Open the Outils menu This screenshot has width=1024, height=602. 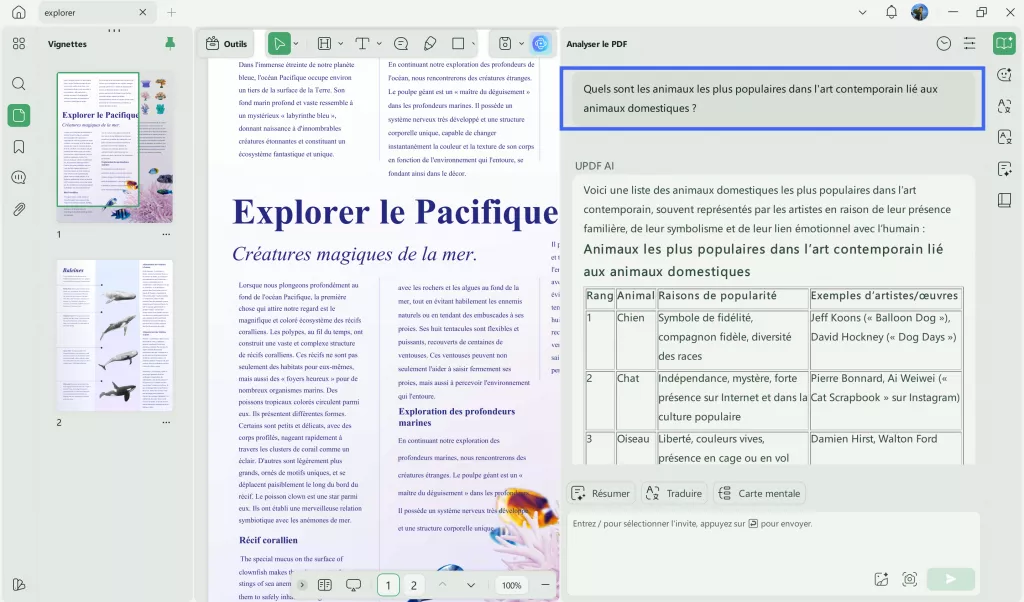226,43
